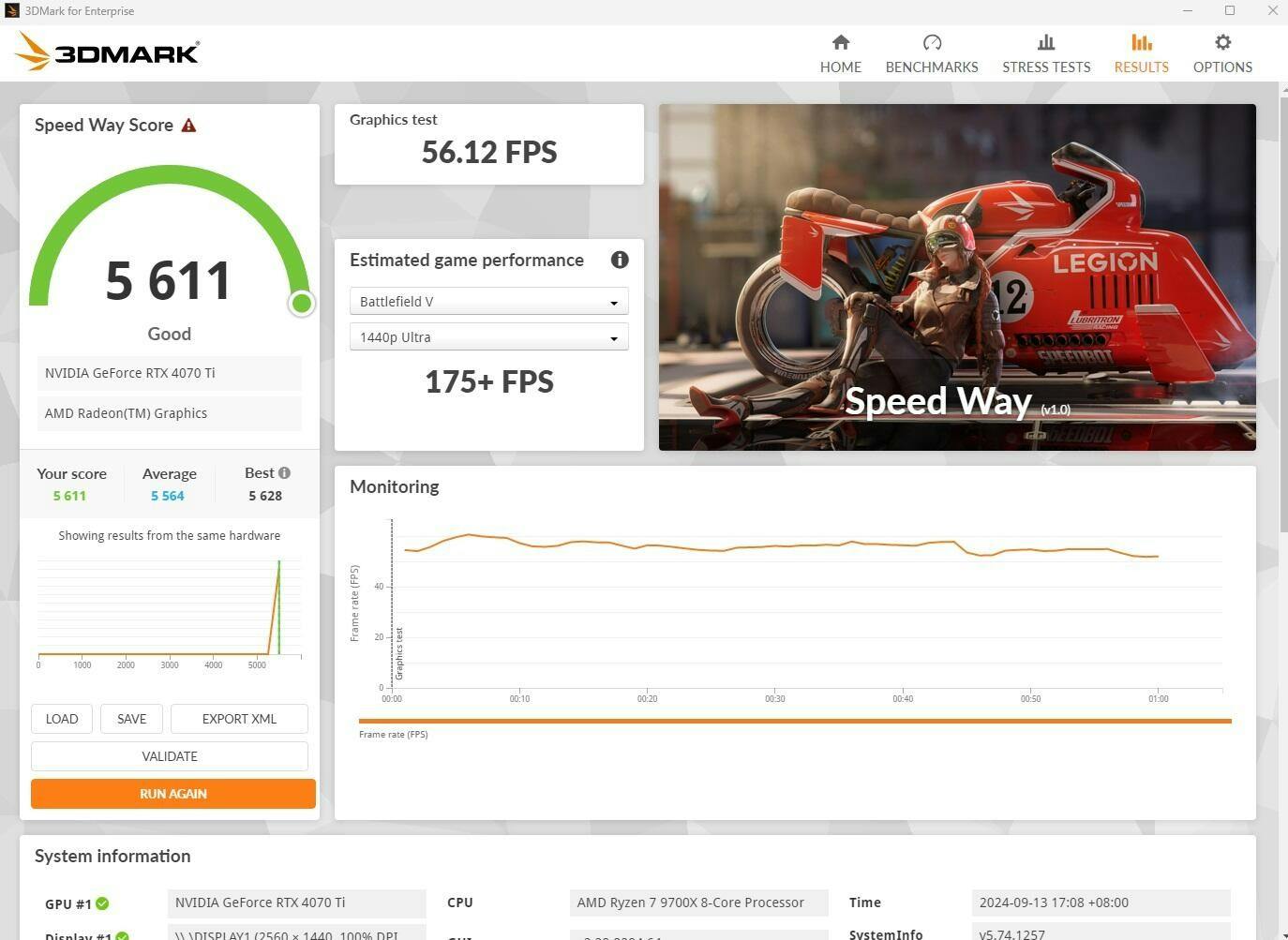Click info icon on Estimated game performance
This screenshot has height=940, width=1288.
620,260
